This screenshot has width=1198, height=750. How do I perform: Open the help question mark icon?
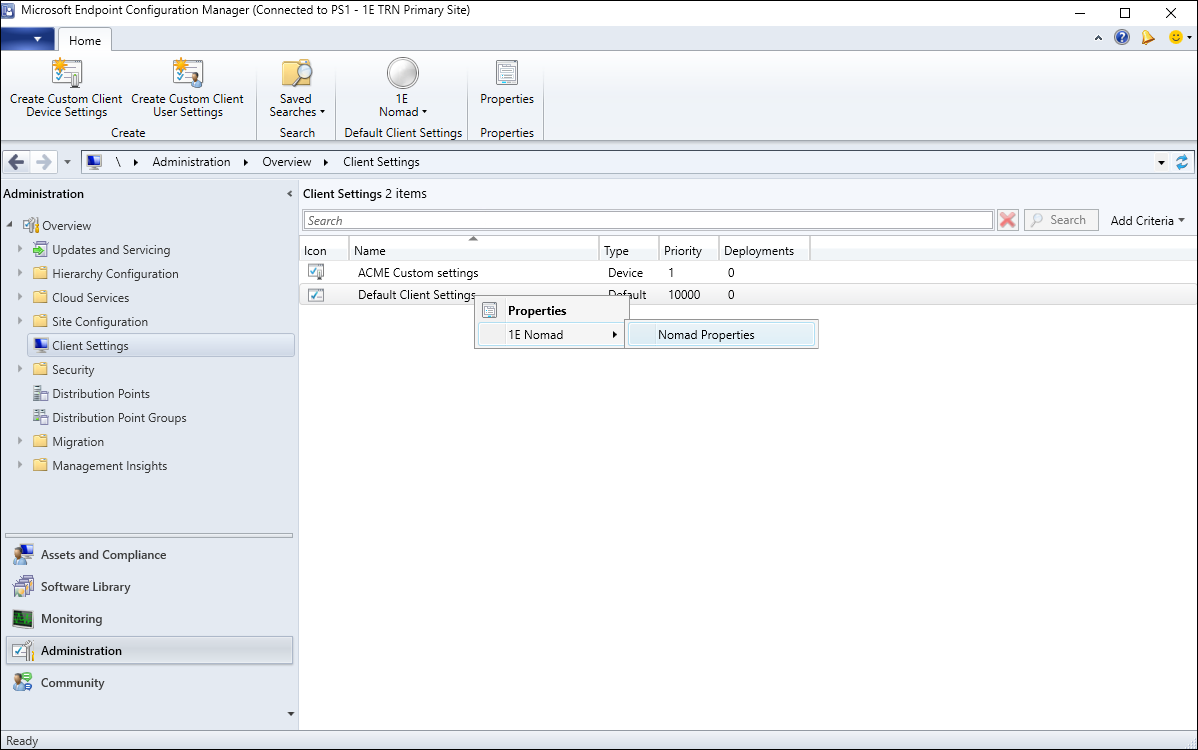click(x=1122, y=38)
